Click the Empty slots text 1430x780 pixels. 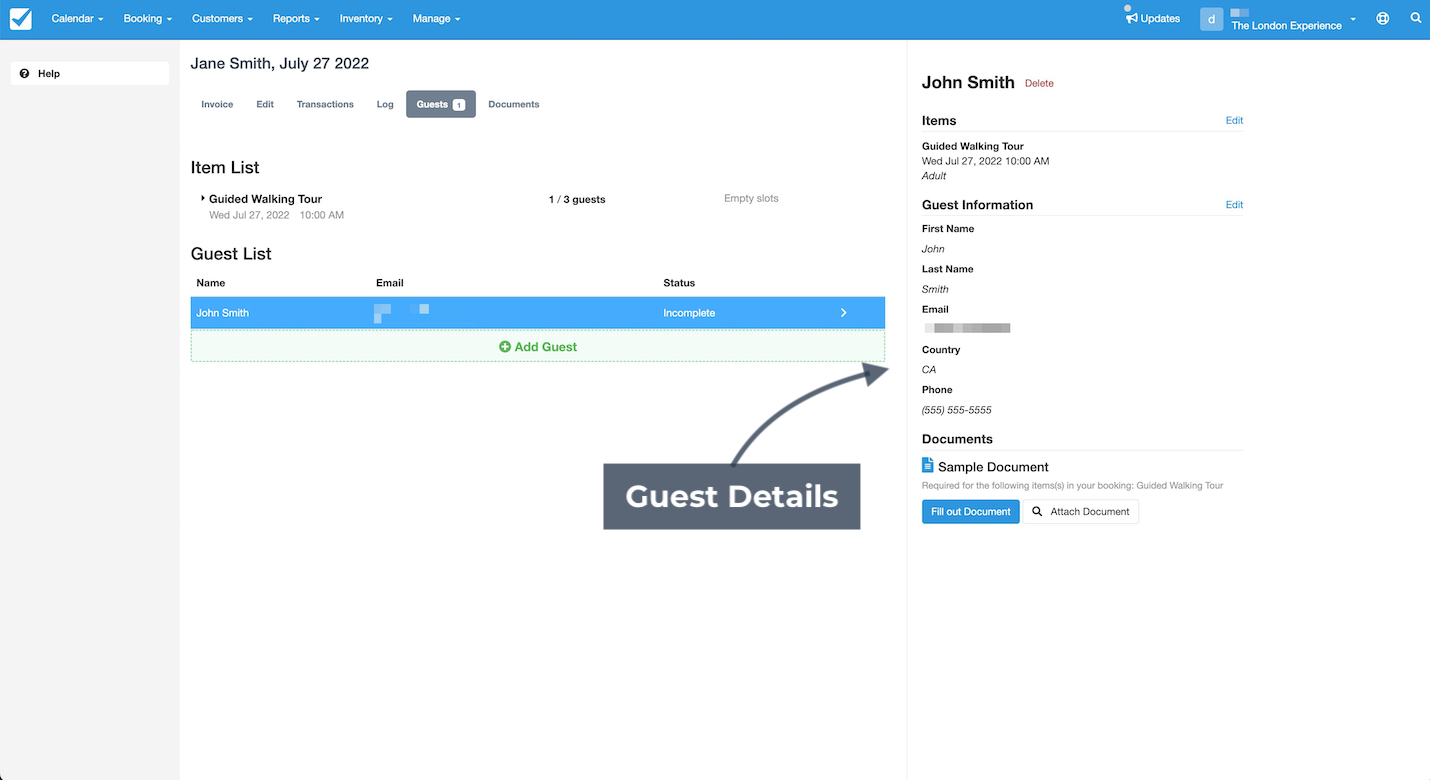click(x=751, y=198)
